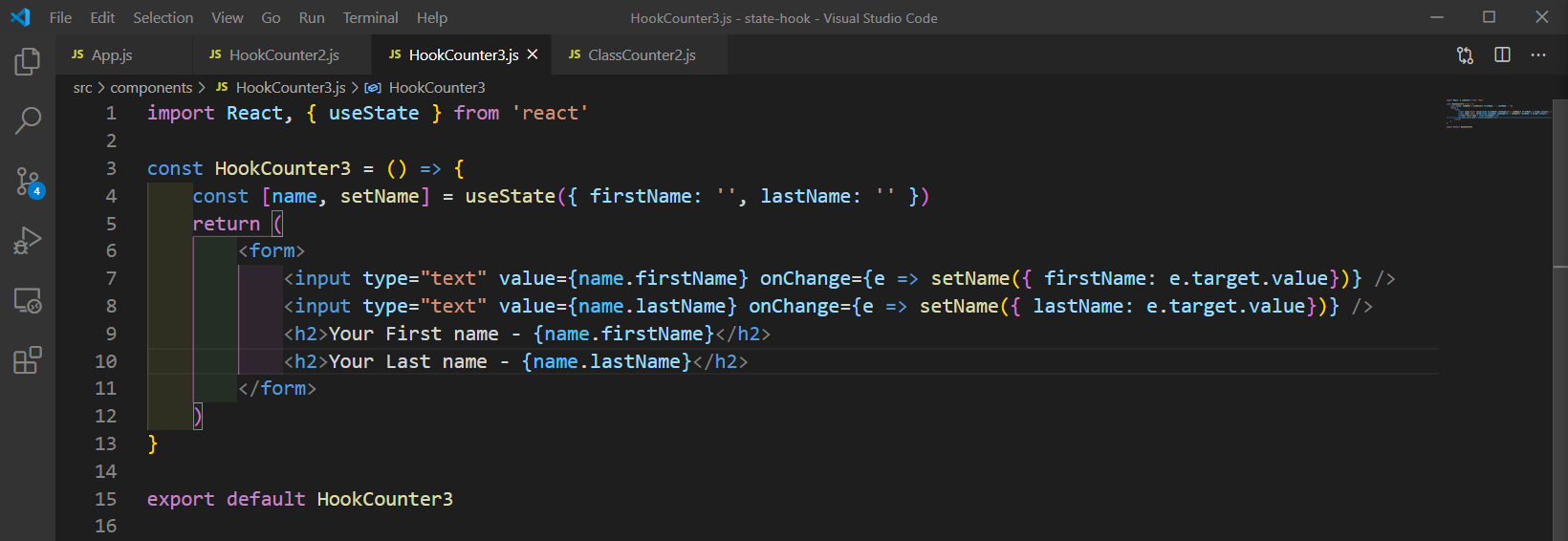Click JS icon in HookCounter3.js breadcrumb
Screen dimensions: 1568x541
pyautogui.click(x=222, y=87)
